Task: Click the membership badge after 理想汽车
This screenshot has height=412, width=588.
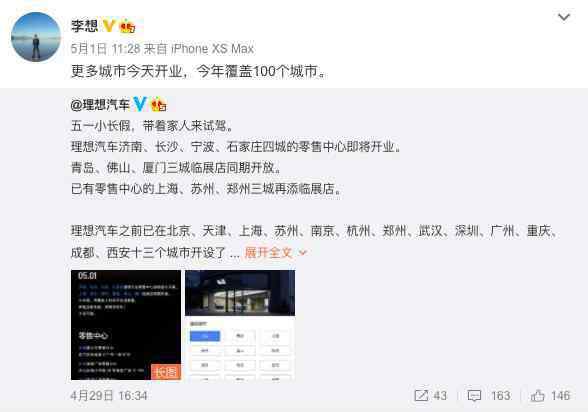Action: 158,104
